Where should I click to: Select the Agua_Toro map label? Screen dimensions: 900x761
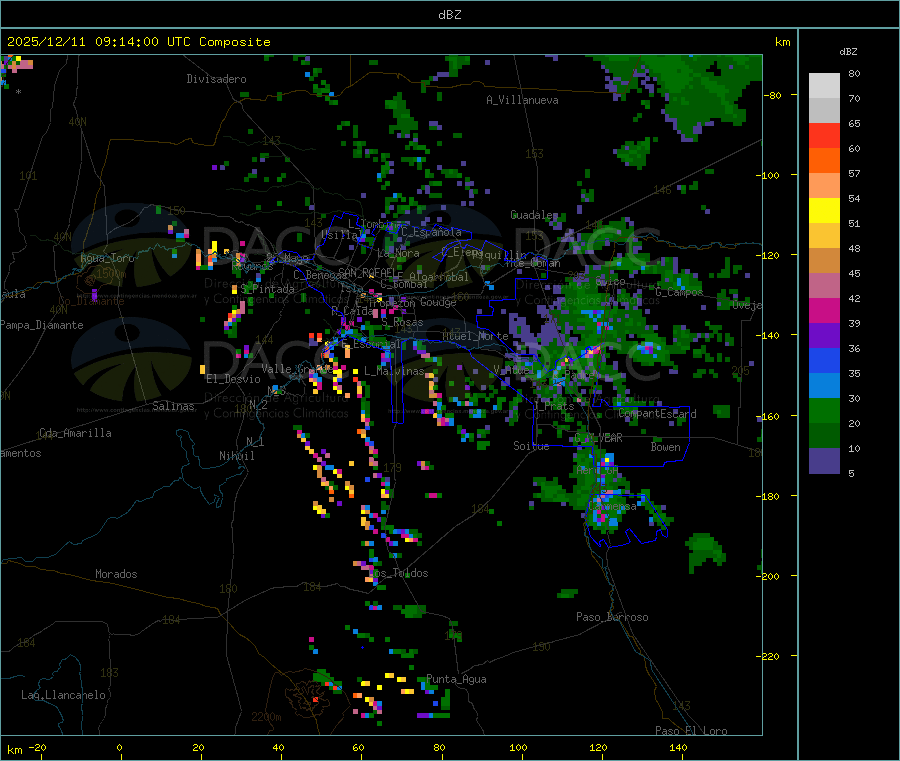(107, 258)
